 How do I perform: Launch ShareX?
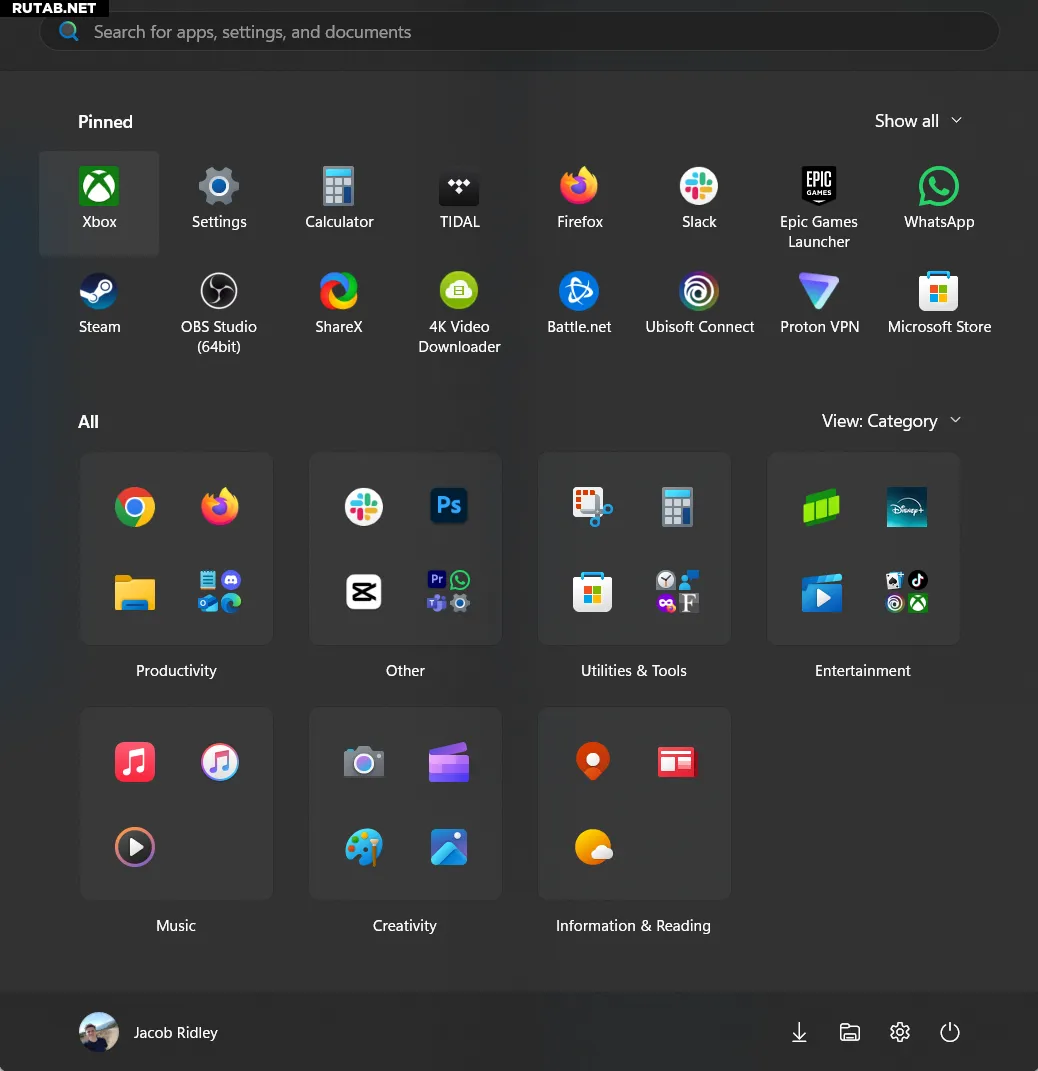pyautogui.click(x=339, y=306)
